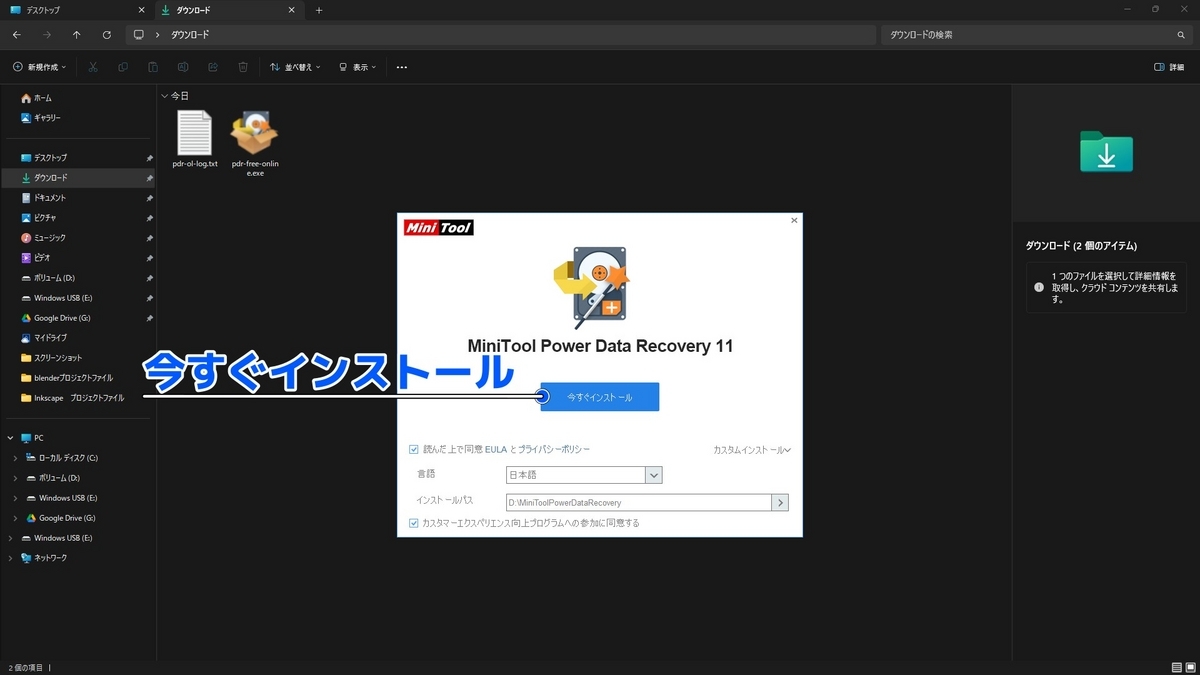
Task: Paste from clipboard using the paste icon
Action: tap(152, 67)
